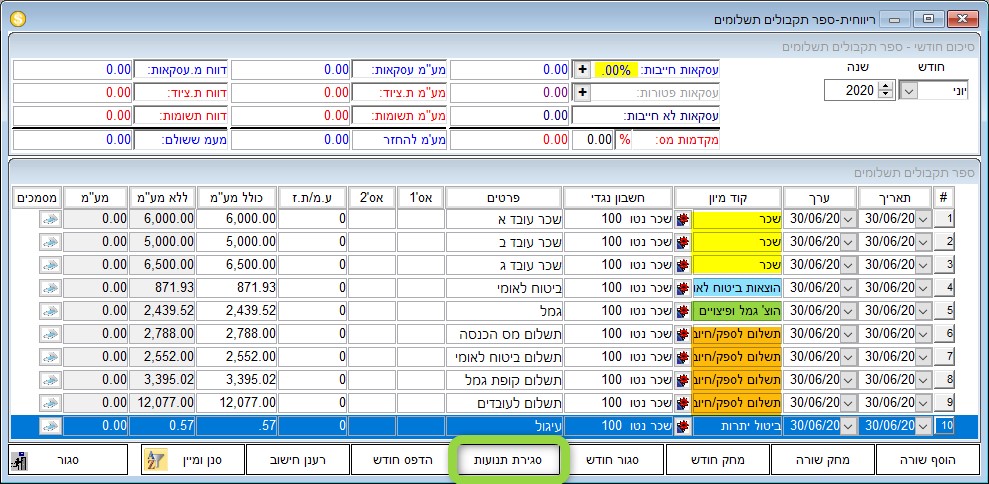Open the documents icon for row 10
Screen dimensions: 989x484
(x=50, y=426)
